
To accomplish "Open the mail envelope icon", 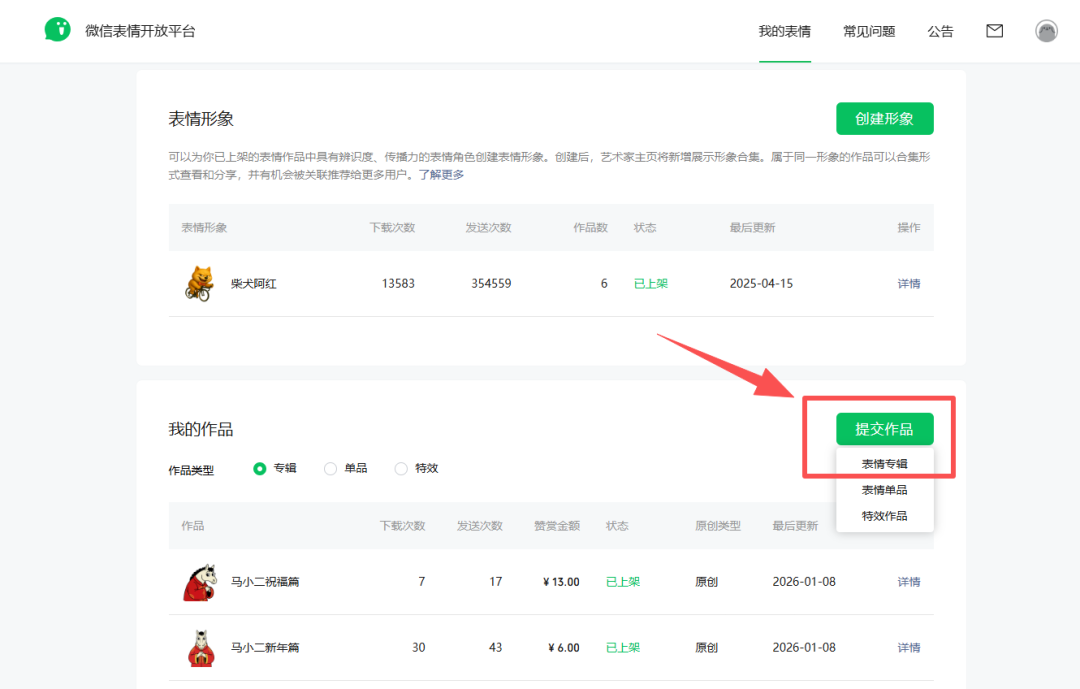I will tap(995, 30).
